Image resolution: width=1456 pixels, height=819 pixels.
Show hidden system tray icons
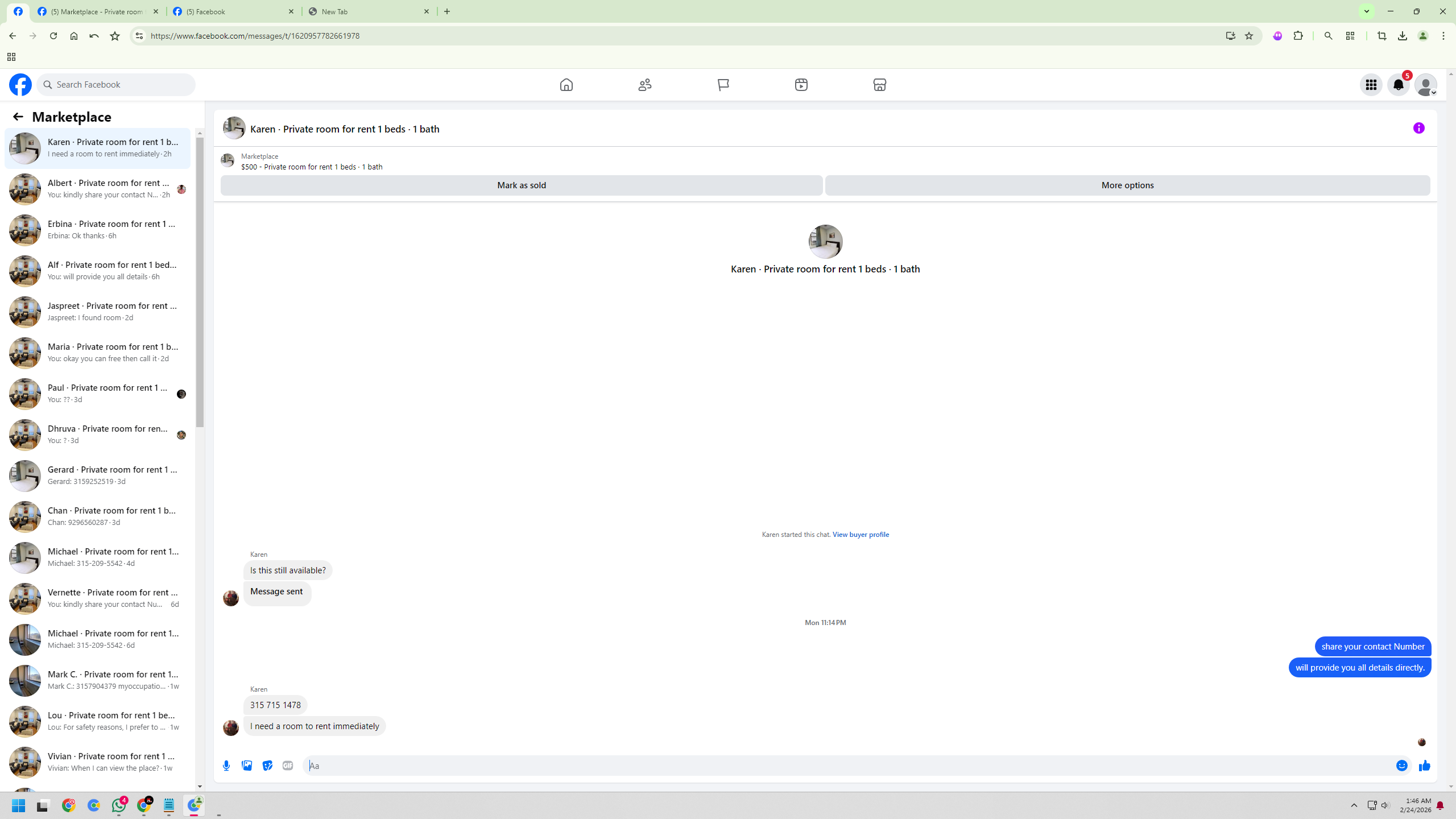coord(1354,805)
